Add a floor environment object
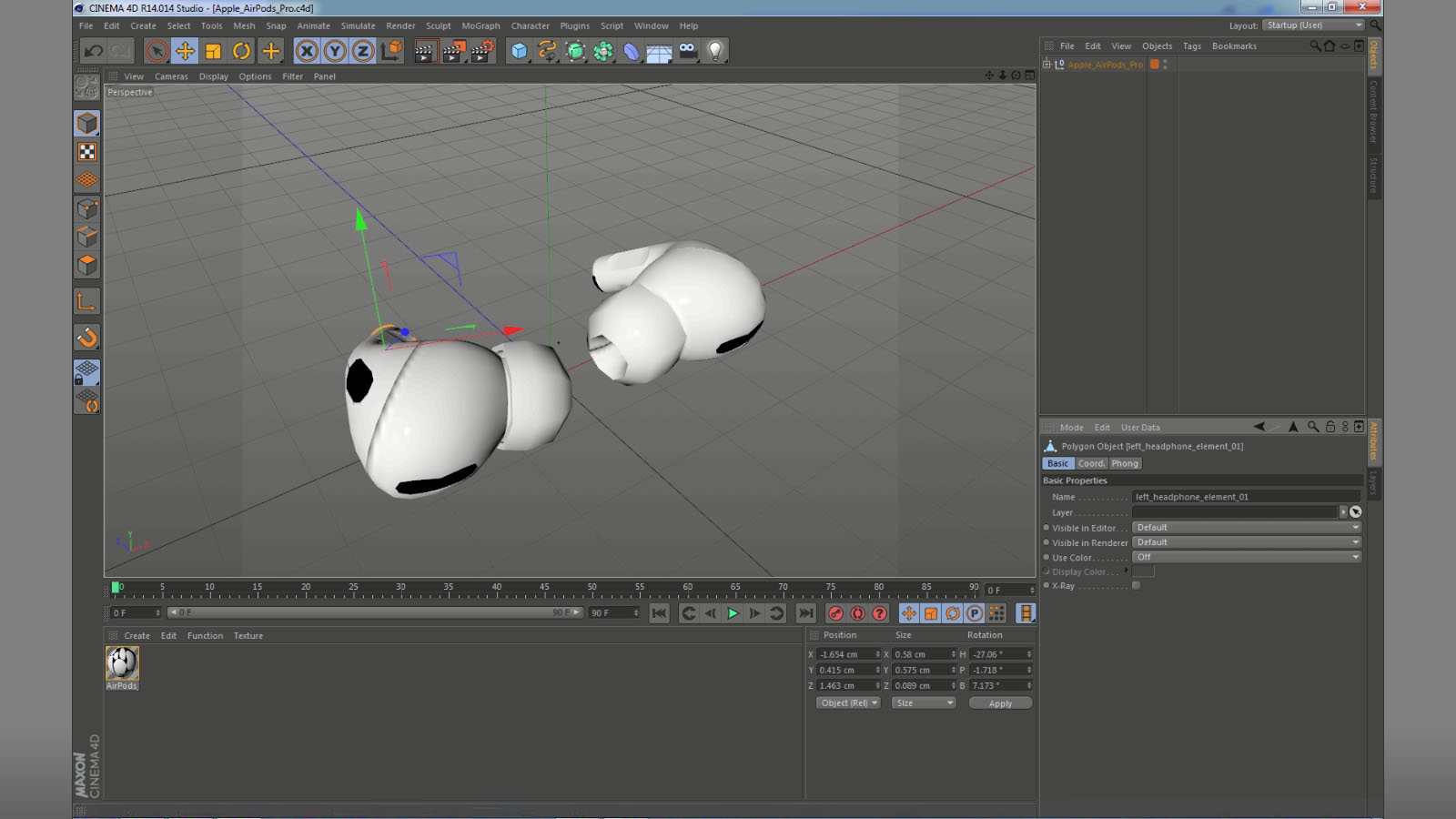This screenshot has width=1456, height=819. pyautogui.click(x=659, y=51)
